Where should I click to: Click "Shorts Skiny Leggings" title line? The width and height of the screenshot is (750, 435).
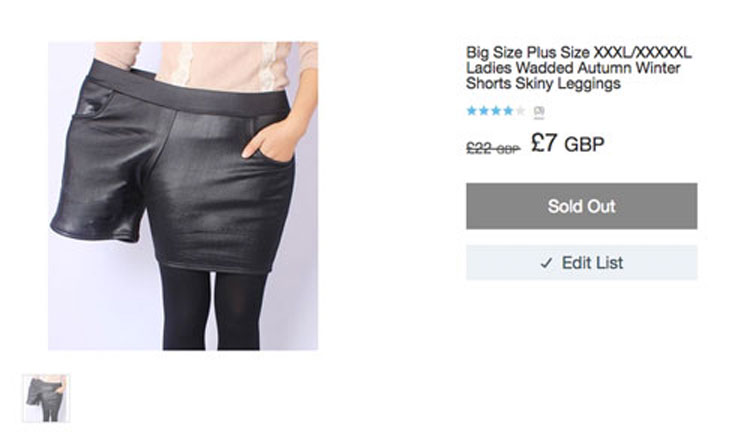pyautogui.click(x=543, y=84)
